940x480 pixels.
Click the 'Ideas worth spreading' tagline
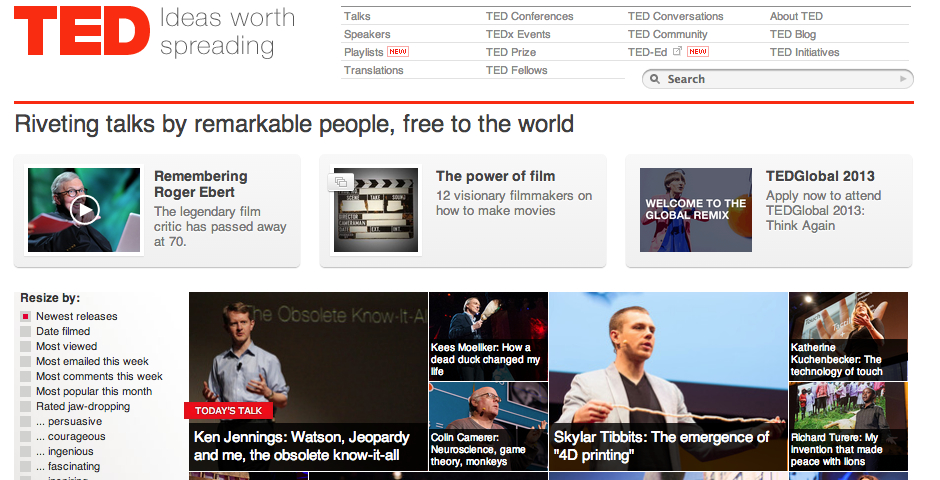(227, 32)
